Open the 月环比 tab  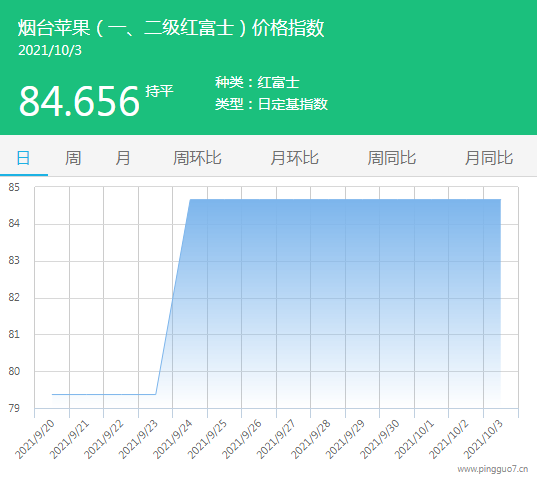pyautogui.click(x=295, y=158)
